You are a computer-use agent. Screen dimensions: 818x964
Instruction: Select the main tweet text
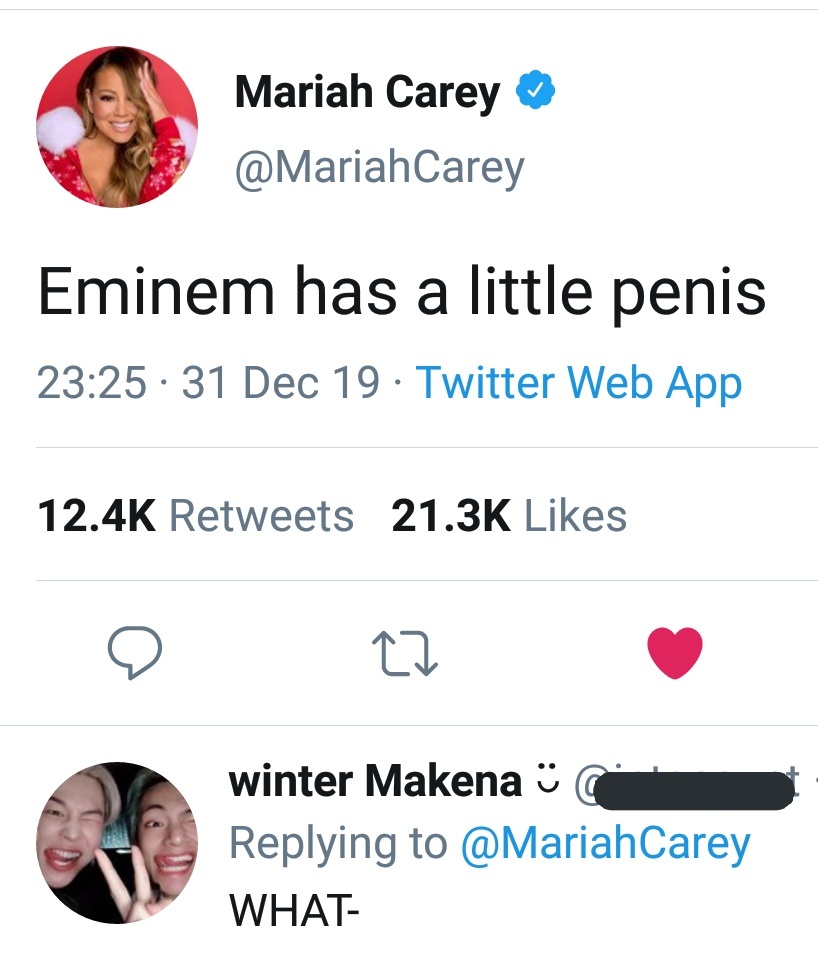tap(402, 291)
